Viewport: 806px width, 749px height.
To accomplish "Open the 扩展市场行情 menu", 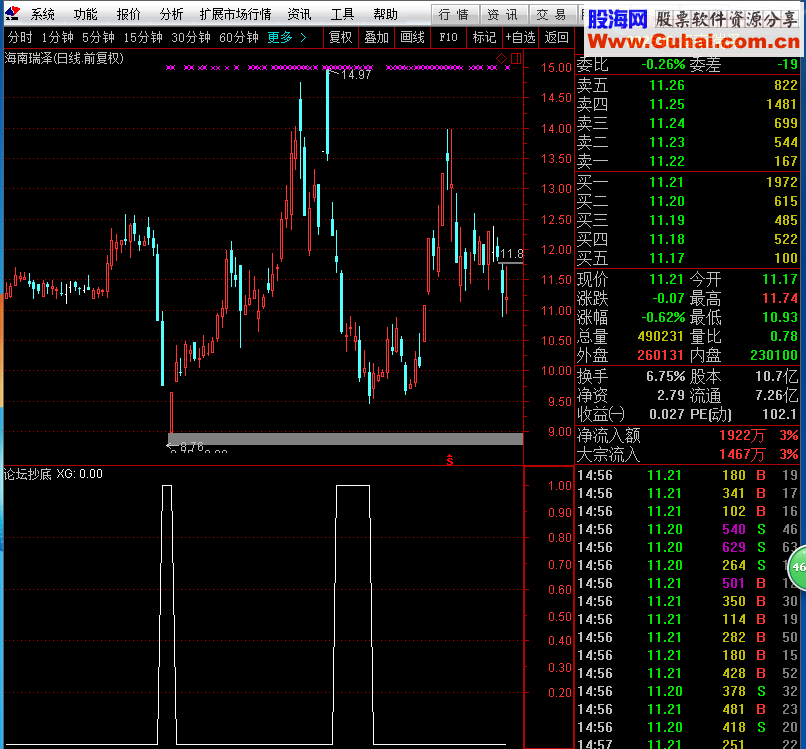I will [x=235, y=14].
